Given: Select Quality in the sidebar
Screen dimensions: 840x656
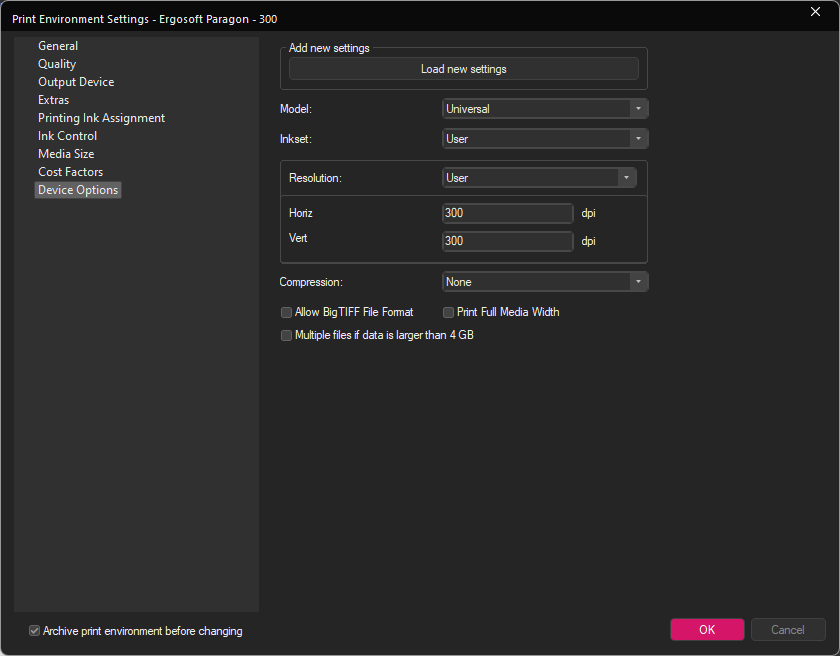Looking at the screenshot, I should click(57, 64).
